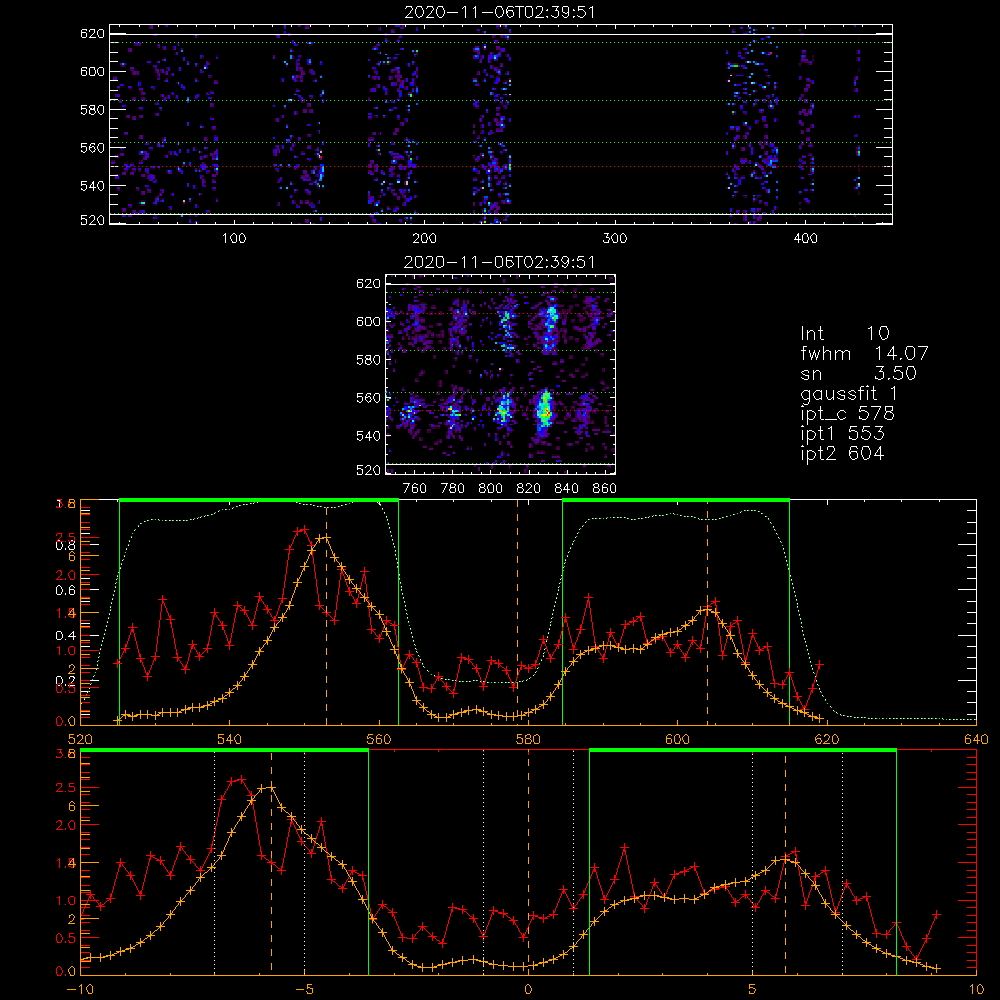Click x-axis label '10' of the bottom profile plot
This screenshot has height=1000, width=1000.
pyautogui.click(x=976, y=990)
